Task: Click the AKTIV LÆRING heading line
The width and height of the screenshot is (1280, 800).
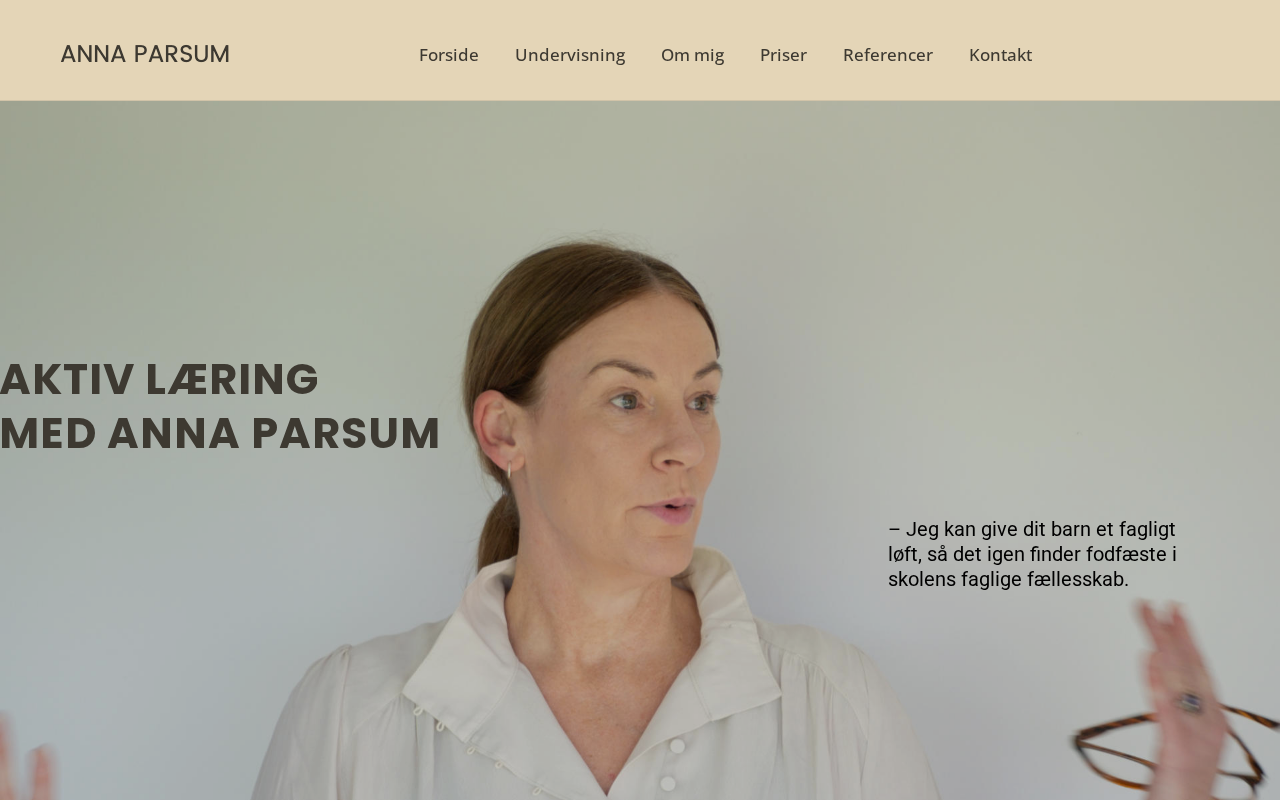Action: [x=159, y=380]
